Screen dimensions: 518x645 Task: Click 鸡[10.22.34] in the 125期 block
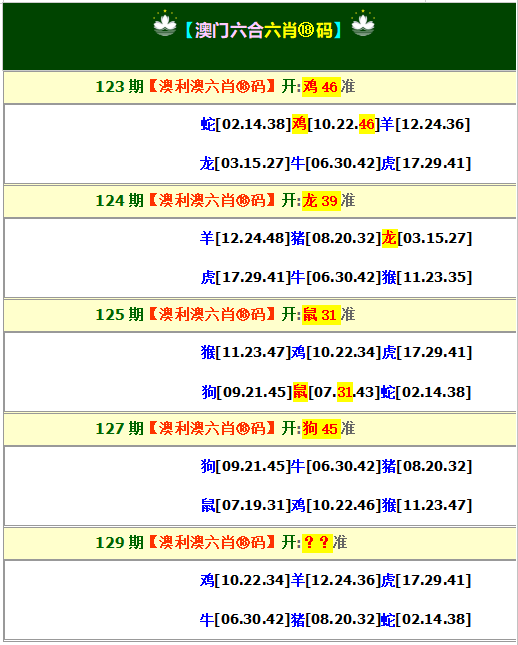pyautogui.click(x=336, y=352)
